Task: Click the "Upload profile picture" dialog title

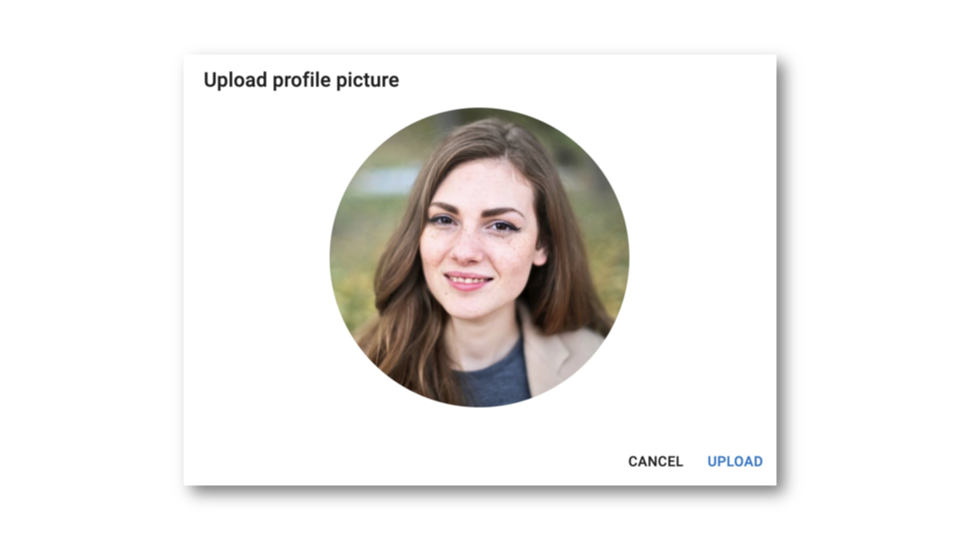Action: [301, 80]
